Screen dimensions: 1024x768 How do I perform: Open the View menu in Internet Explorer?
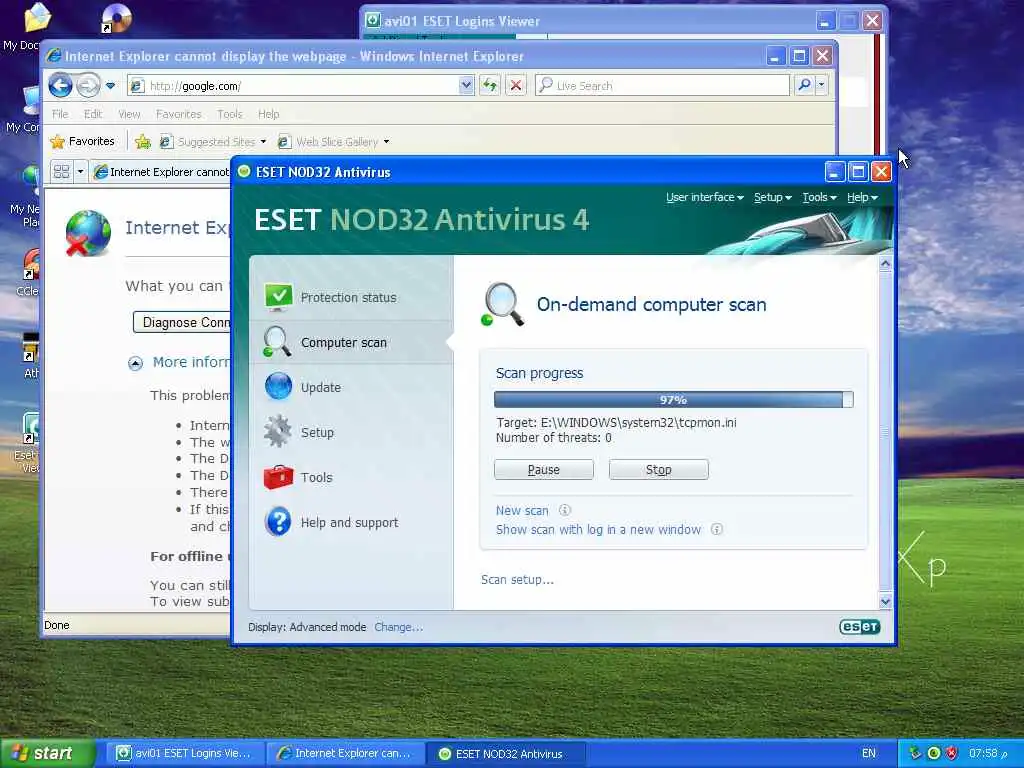129,114
